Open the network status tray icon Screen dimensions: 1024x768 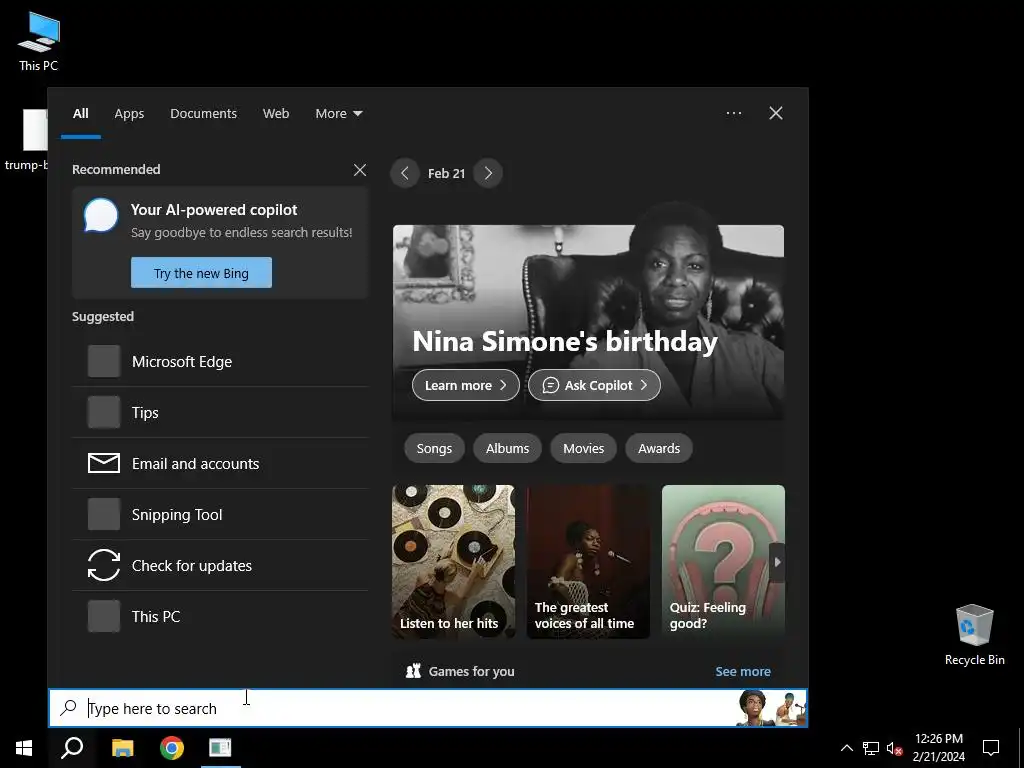click(871, 748)
